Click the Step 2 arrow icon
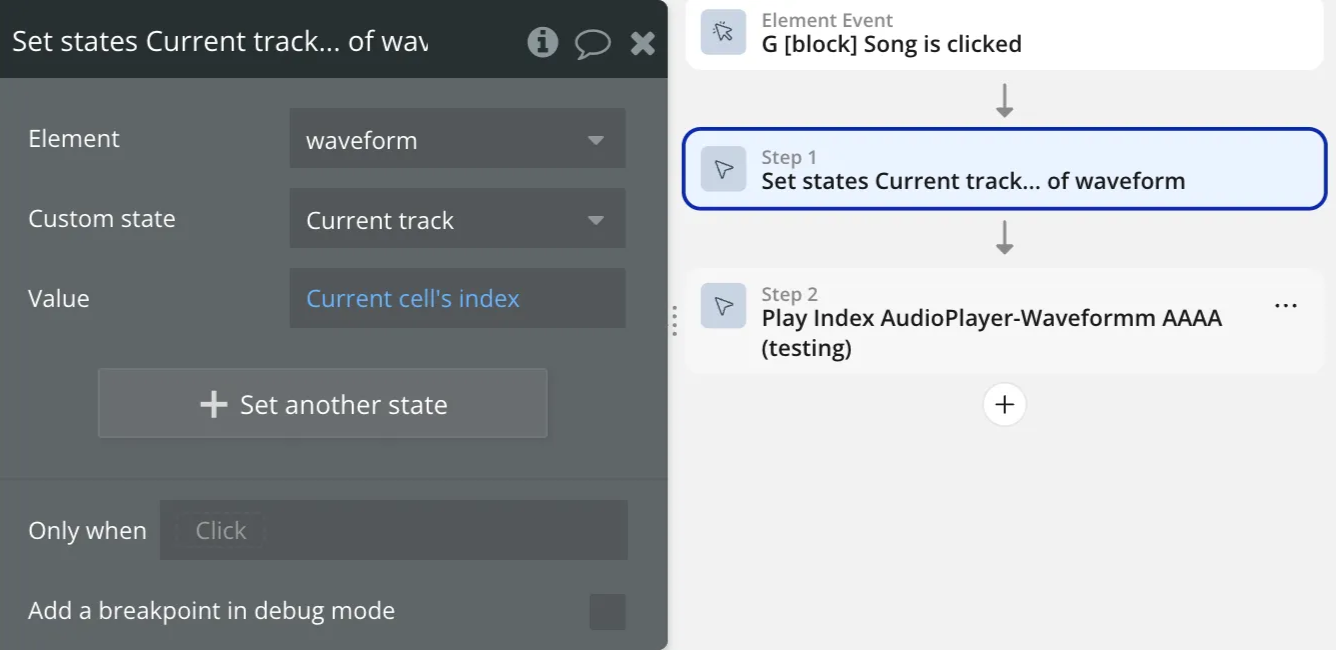Viewport: 1336px width, 650px height. (723, 306)
